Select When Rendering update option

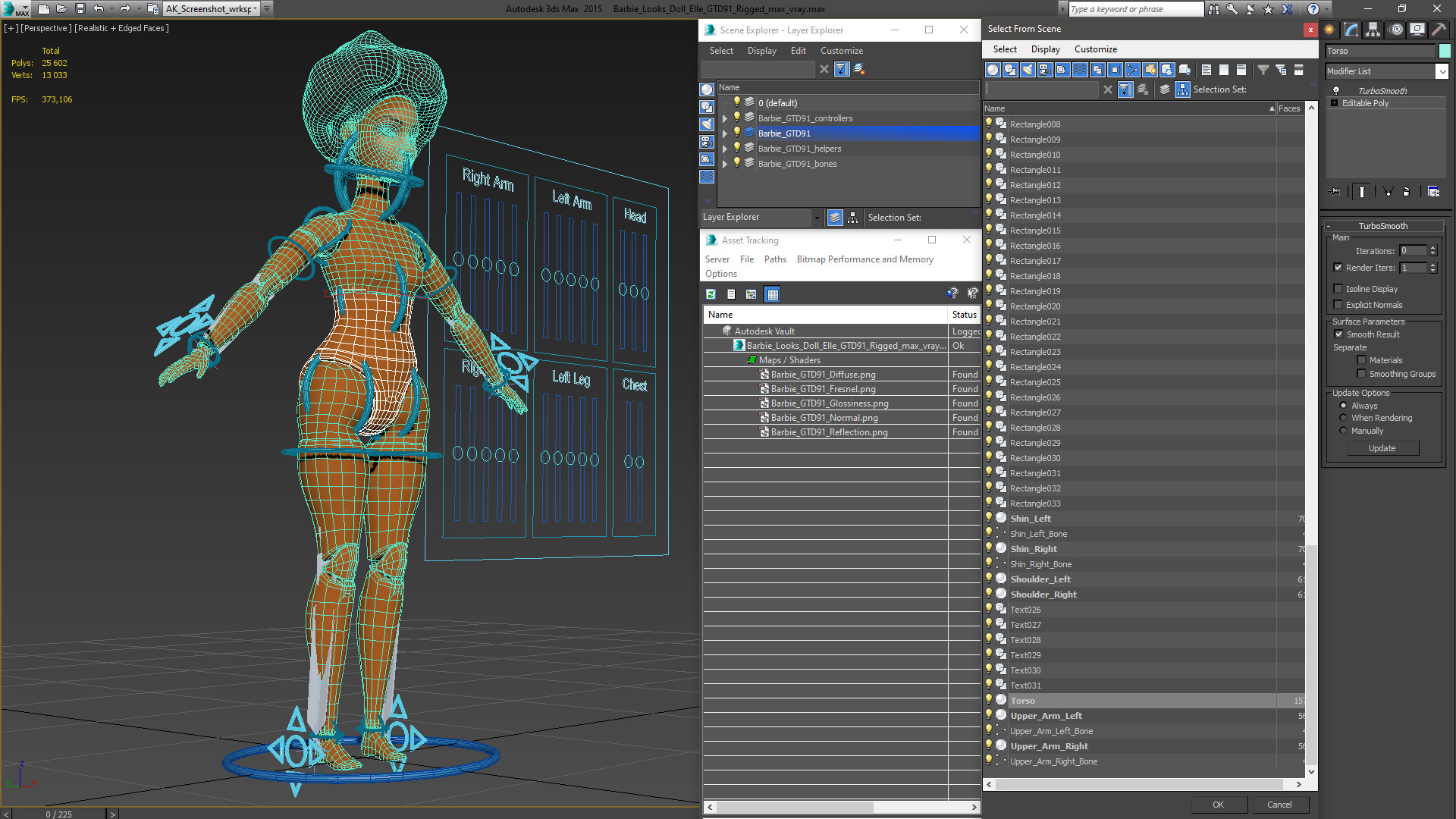coord(1344,418)
